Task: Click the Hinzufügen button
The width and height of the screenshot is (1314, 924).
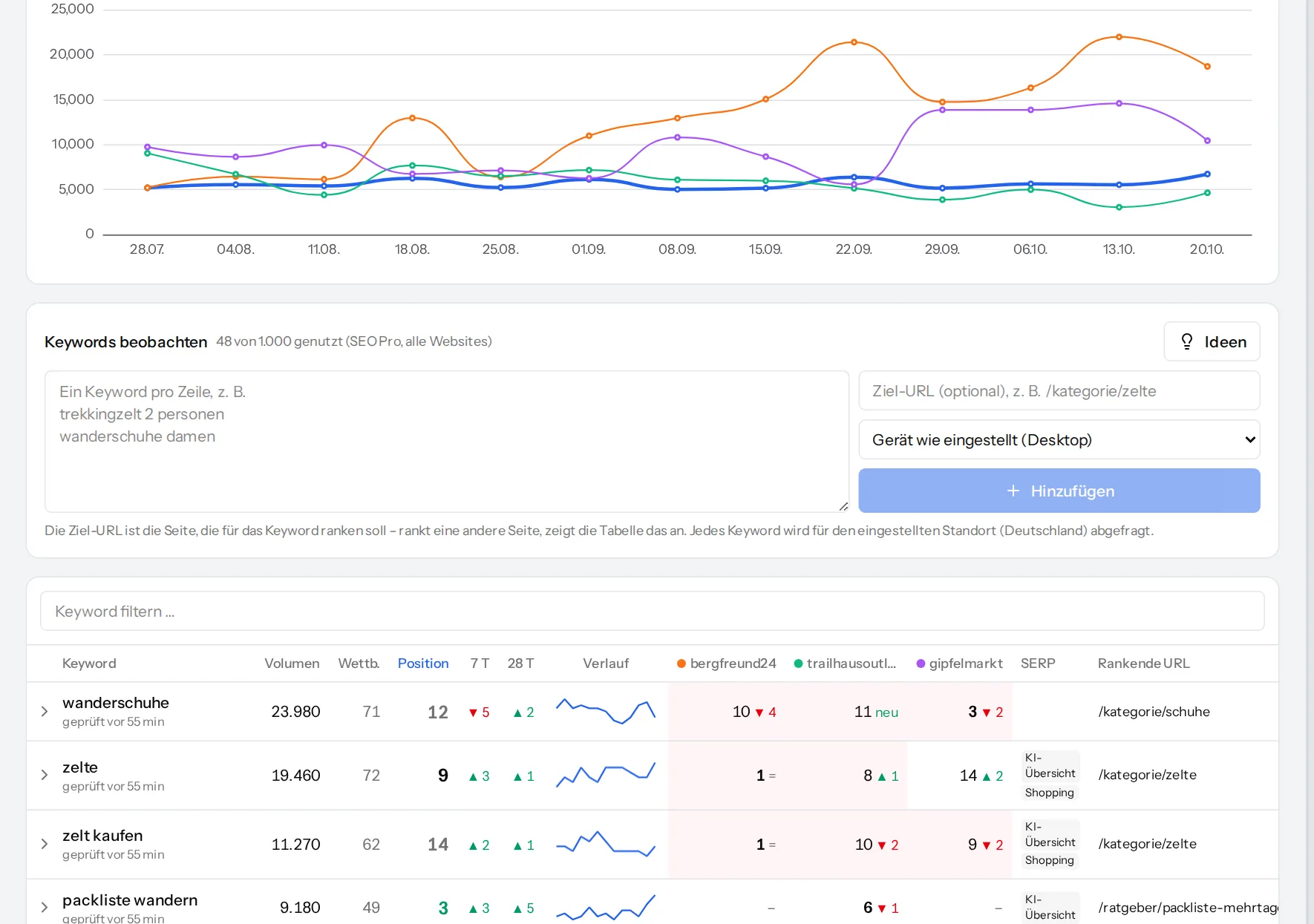Action: pos(1059,491)
